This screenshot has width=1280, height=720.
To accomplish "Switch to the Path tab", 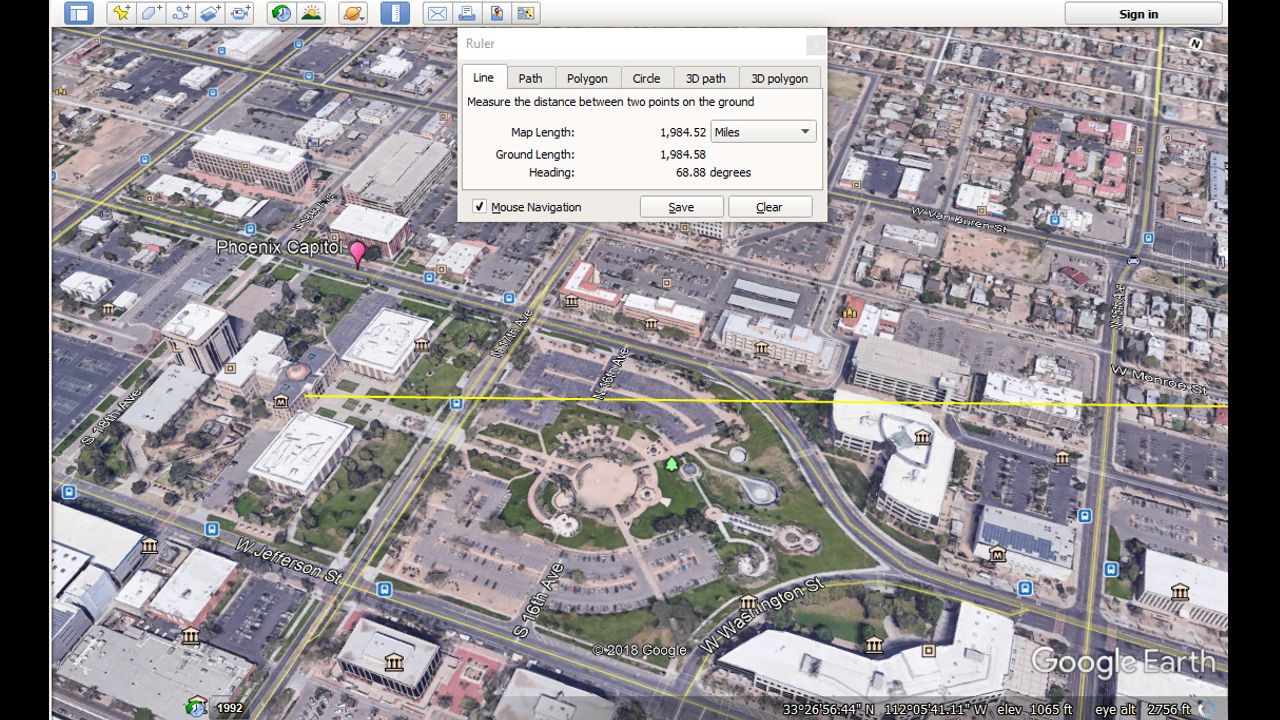I will (530, 78).
